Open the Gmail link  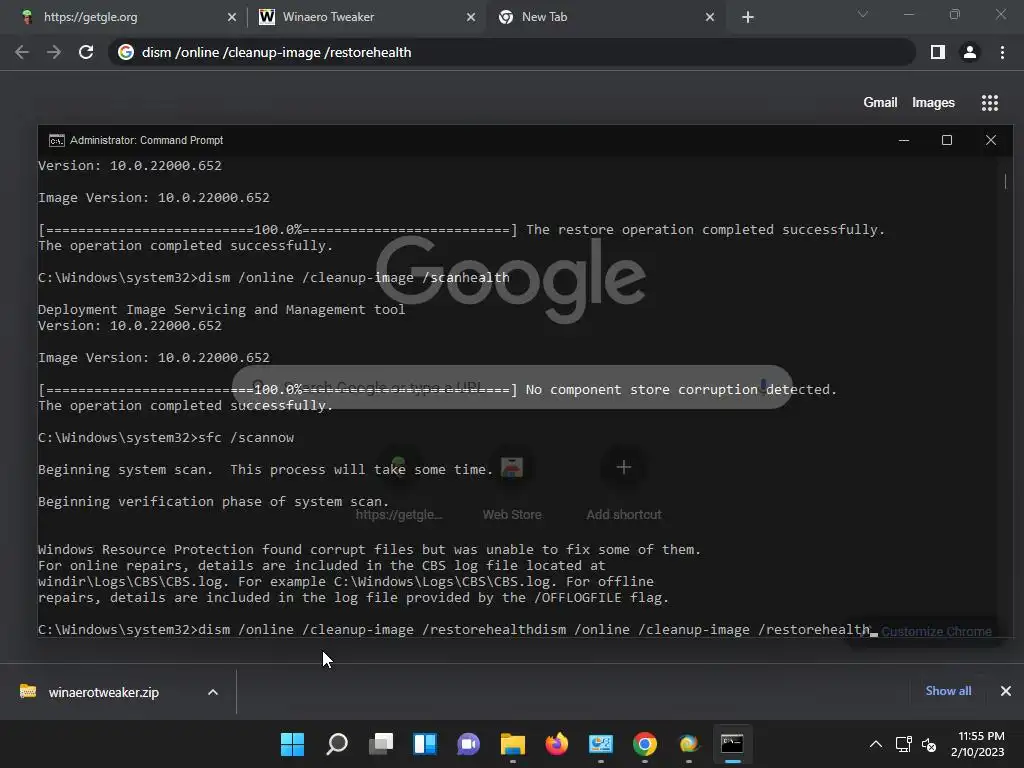click(x=880, y=103)
